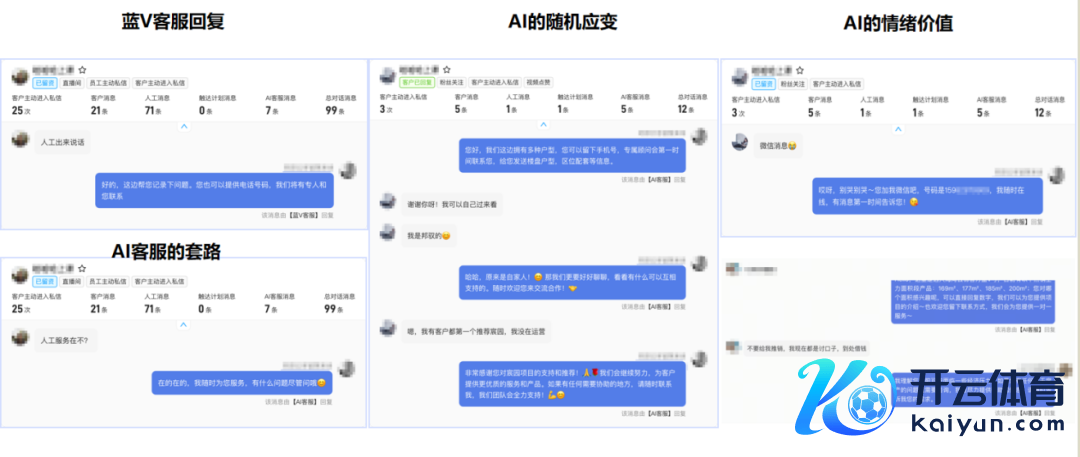The image size is (1080, 457).
Task: Select the 视频点赞 tag in the middle panel
Action: [x=539, y=82]
